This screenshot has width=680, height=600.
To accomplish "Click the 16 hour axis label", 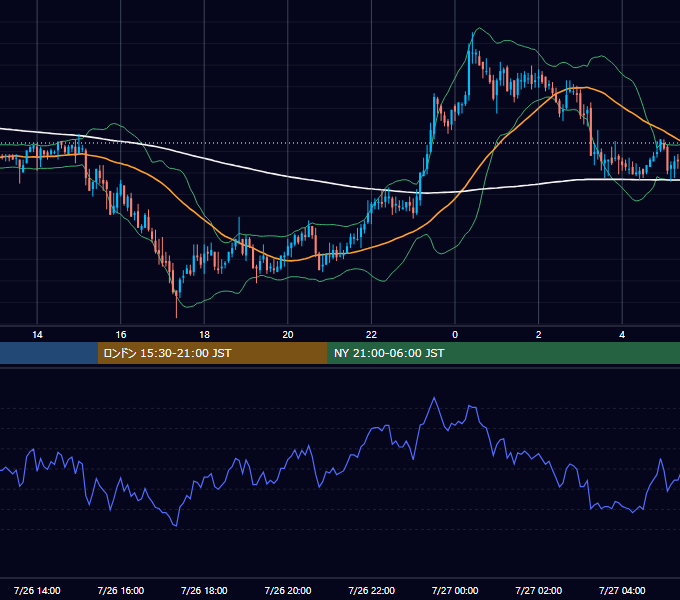I will point(121,335).
